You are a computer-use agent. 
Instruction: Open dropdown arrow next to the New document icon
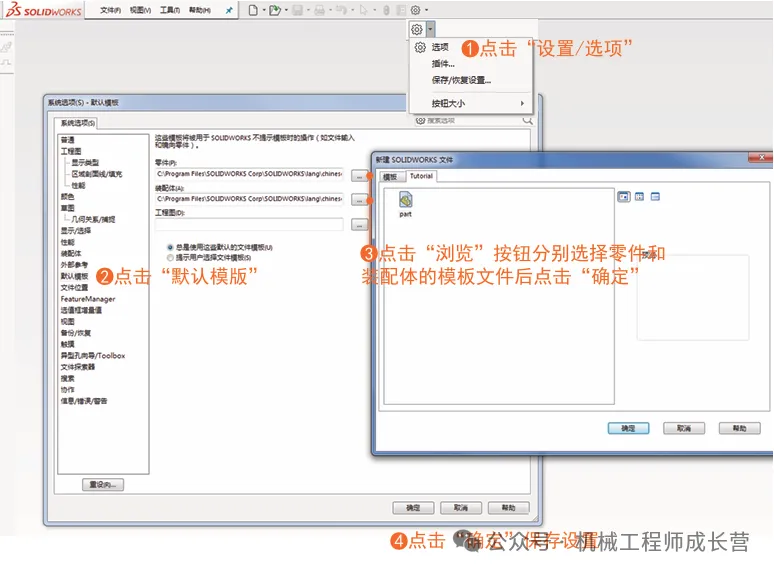tap(264, 10)
